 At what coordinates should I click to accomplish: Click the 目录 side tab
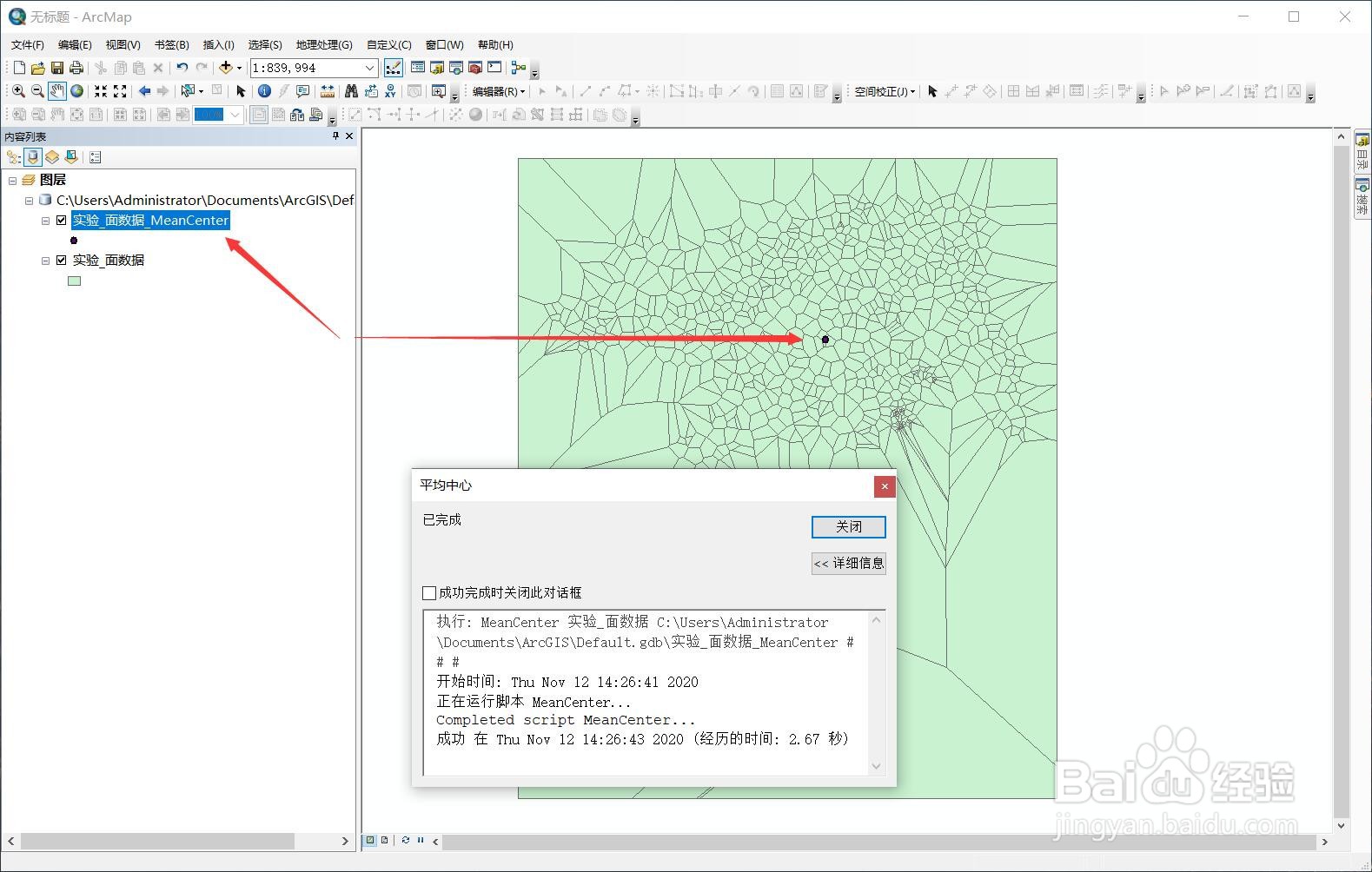(1362, 152)
